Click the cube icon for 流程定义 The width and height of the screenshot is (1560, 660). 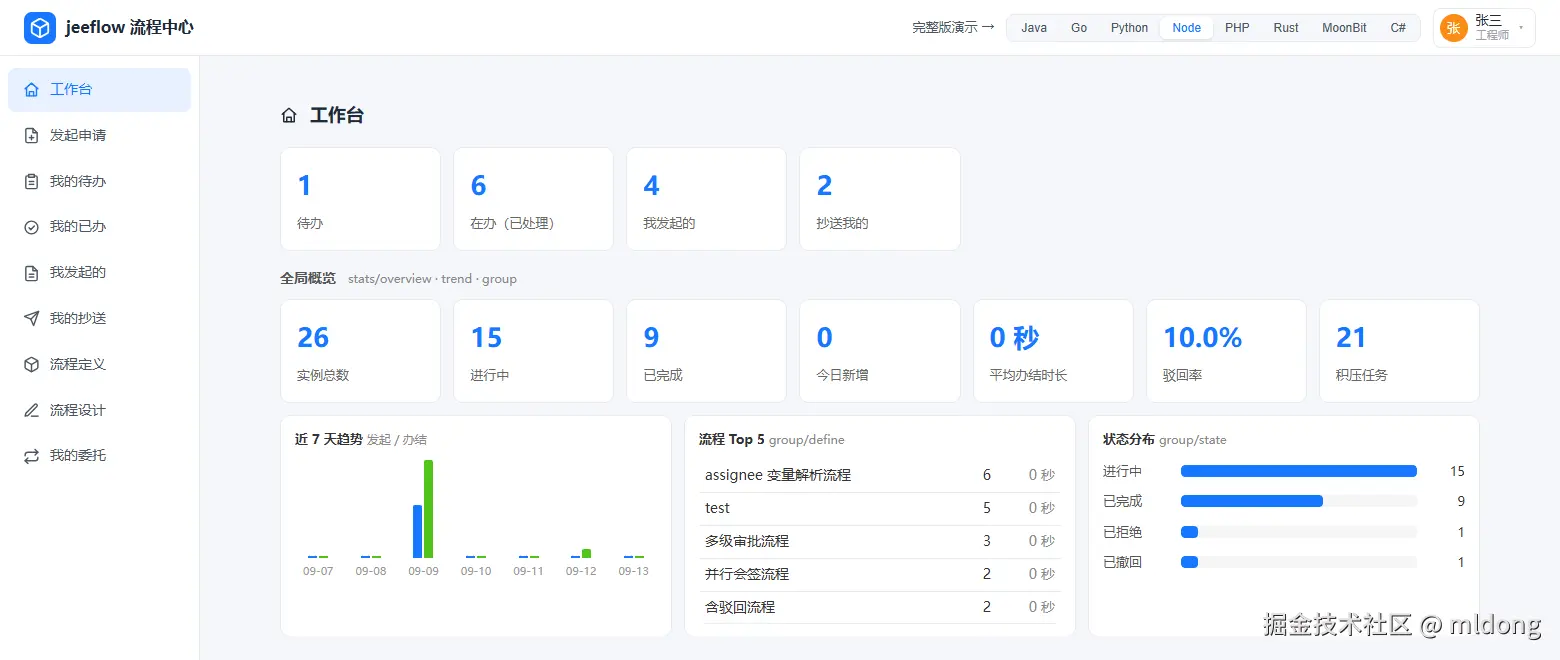32,364
